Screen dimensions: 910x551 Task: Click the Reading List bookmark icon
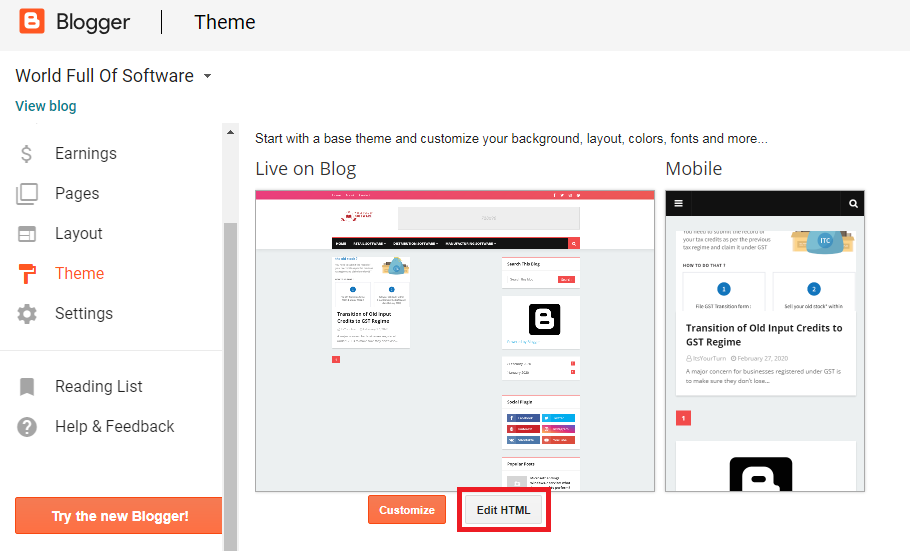(x=27, y=387)
